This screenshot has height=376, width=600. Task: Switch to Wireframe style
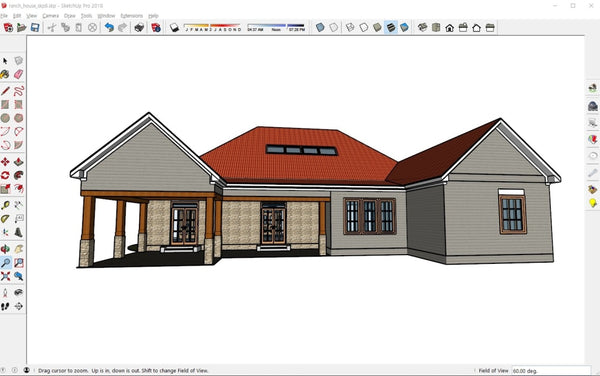tap(350, 28)
